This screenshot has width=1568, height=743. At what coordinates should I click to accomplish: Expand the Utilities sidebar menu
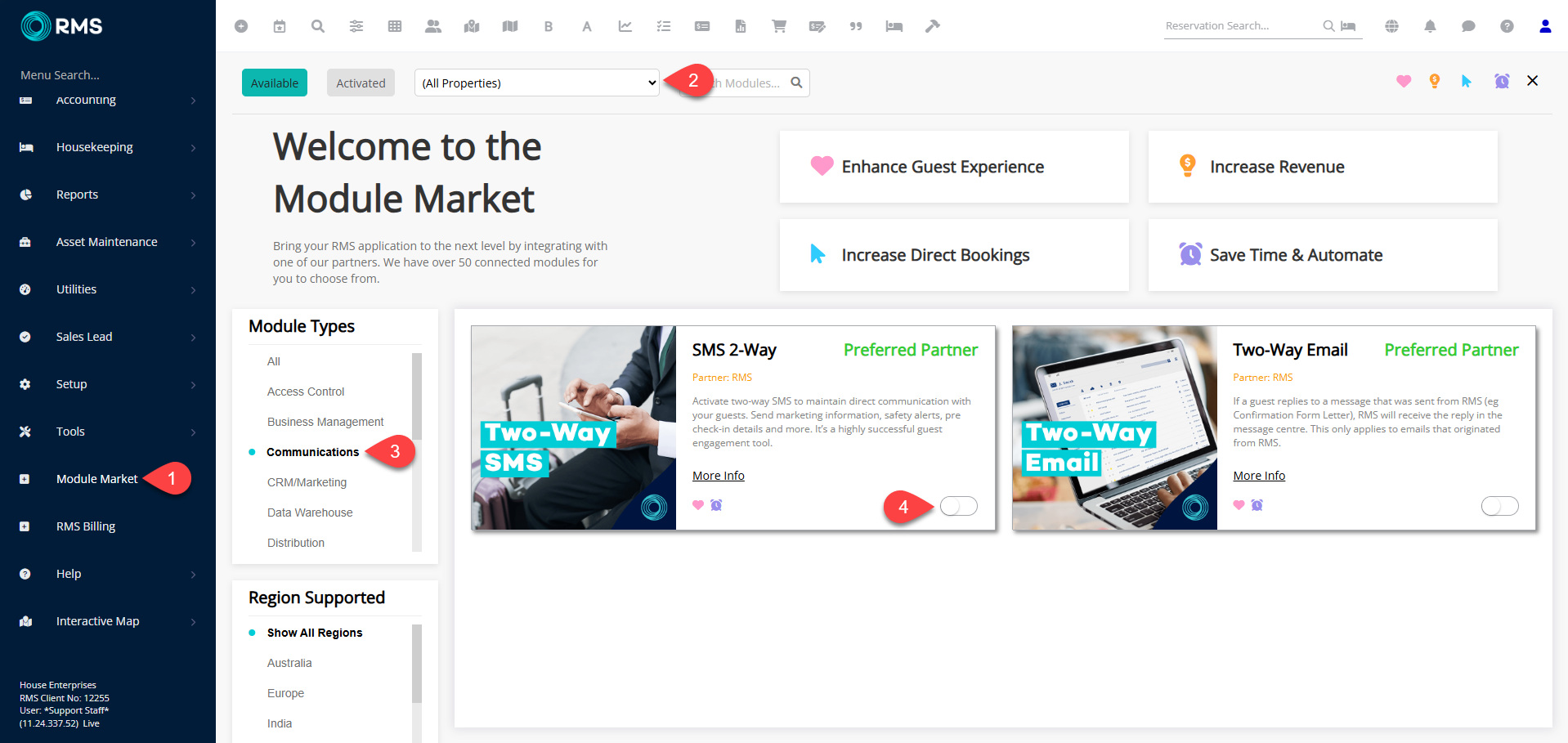pyautogui.click(x=108, y=289)
